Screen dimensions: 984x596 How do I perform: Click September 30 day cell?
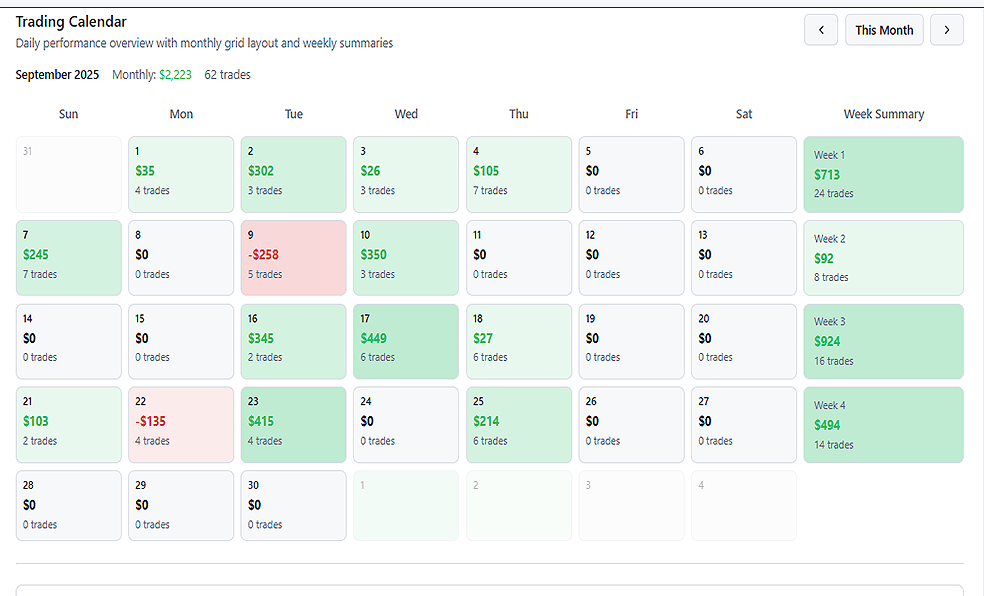click(x=293, y=506)
